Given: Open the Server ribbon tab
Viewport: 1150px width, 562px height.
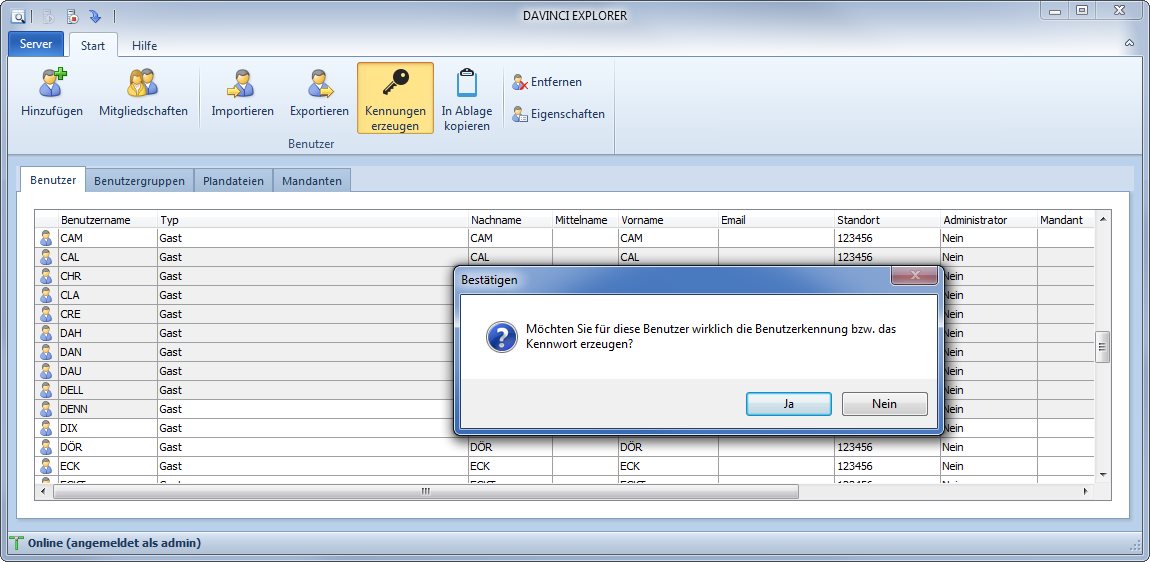Looking at the screenshot, I should click(36, 44).
